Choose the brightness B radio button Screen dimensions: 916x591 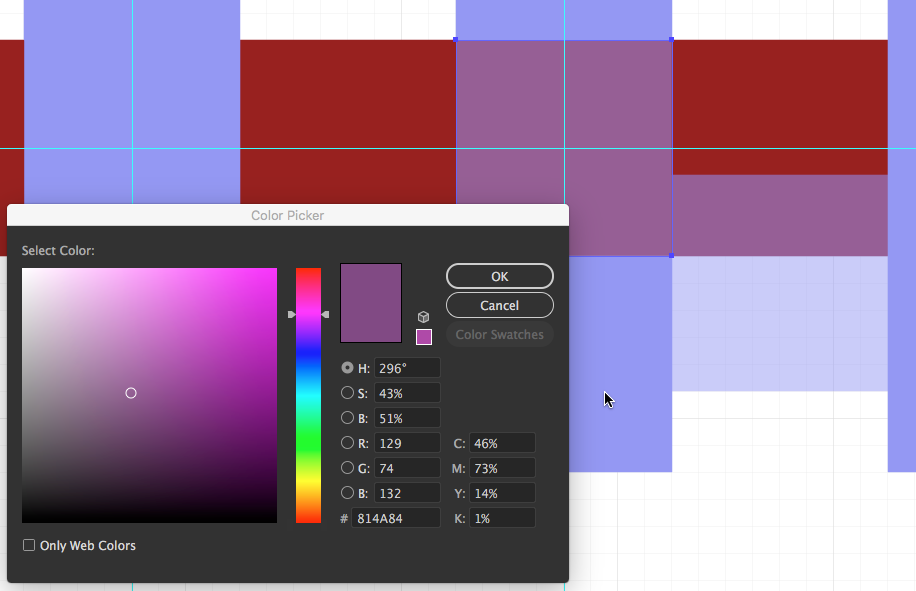(347, 418)
